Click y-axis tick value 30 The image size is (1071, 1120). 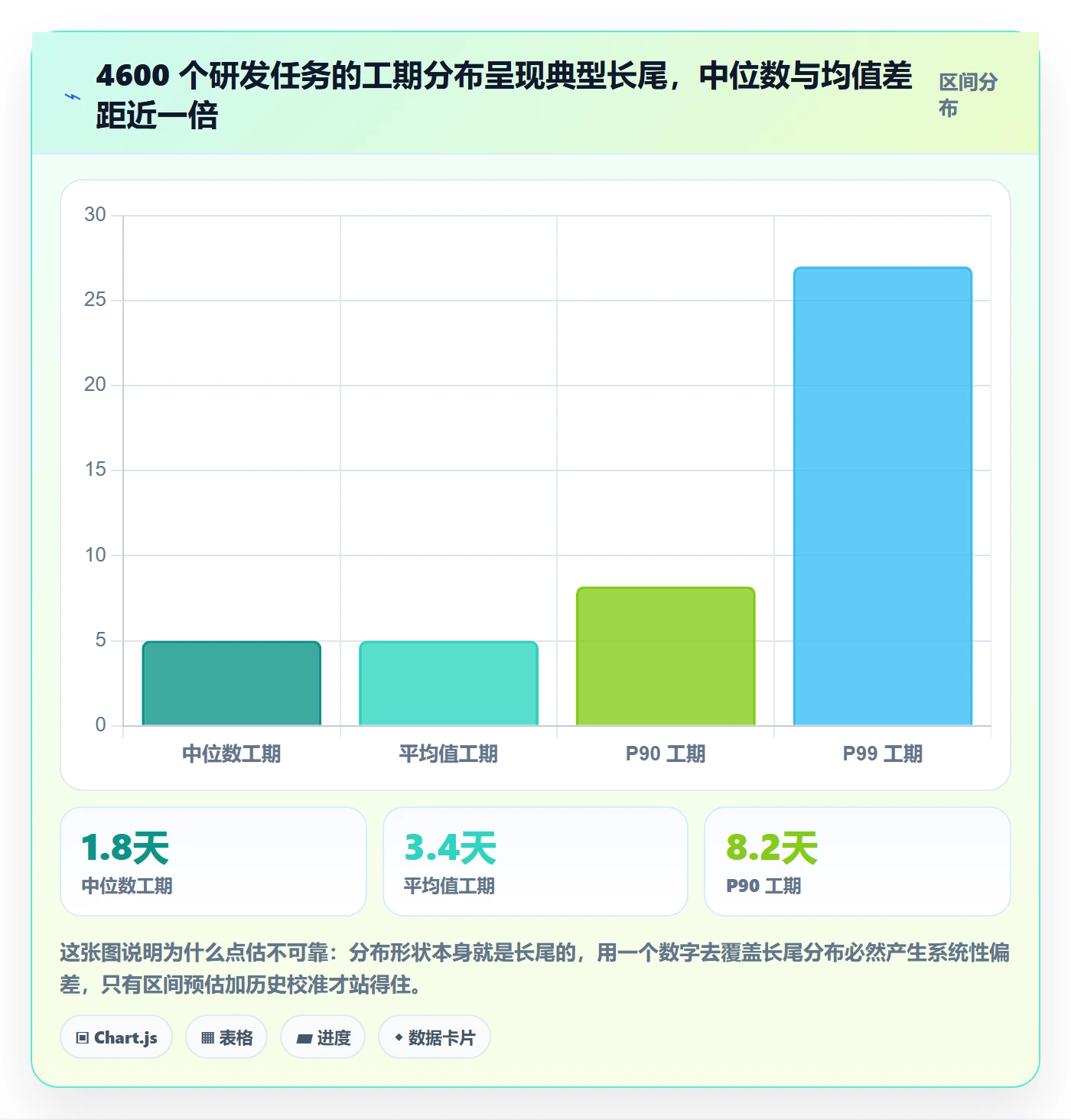point(95,215)
